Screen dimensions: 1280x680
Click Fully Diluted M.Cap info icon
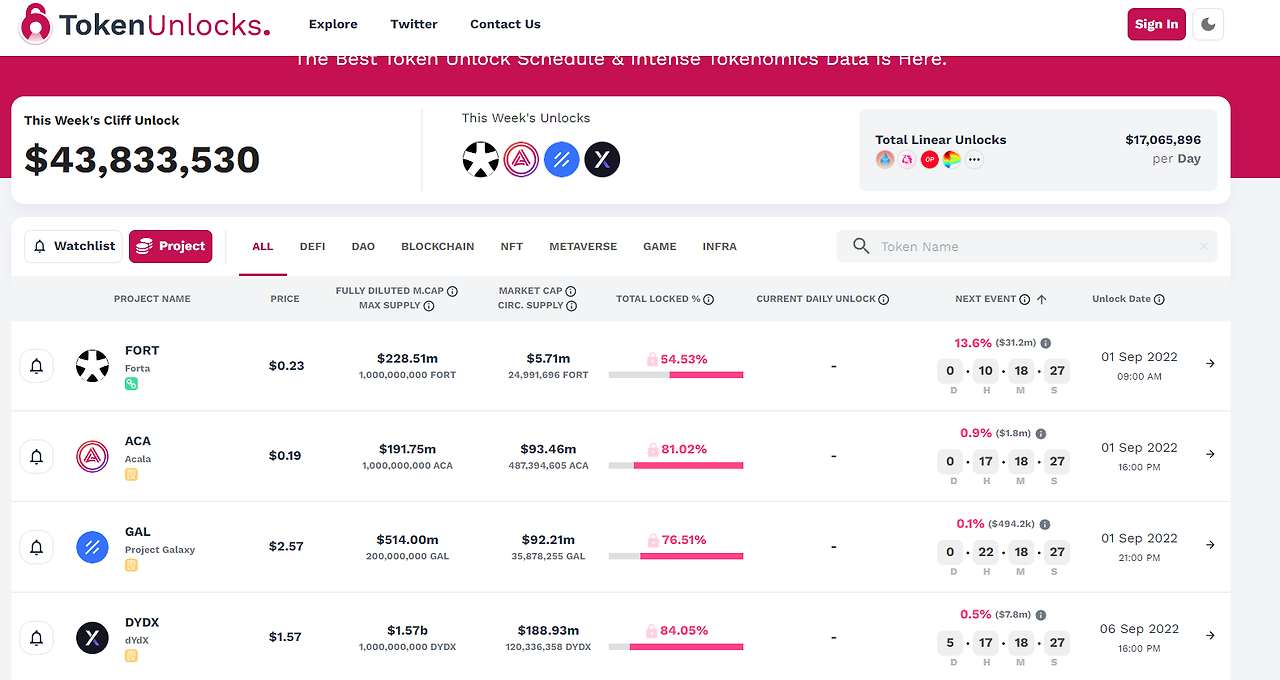(x=452, y=291)
